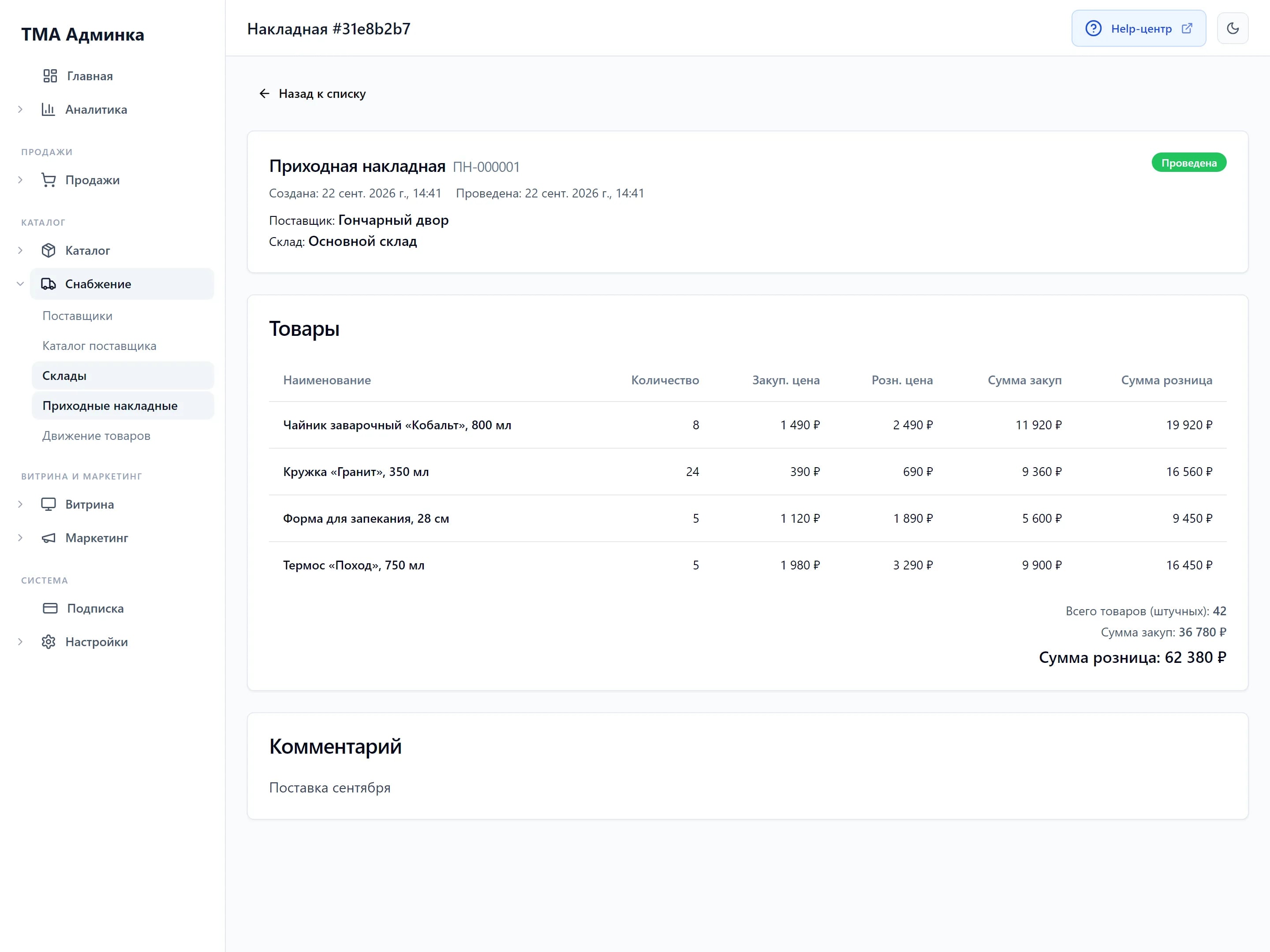Click the Количество column header

click(x=665, y=380)
